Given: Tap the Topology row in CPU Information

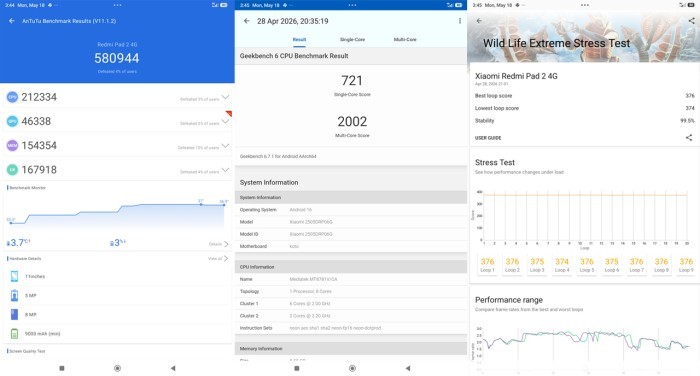Looking at the screenshot, I should coord(351,291).
